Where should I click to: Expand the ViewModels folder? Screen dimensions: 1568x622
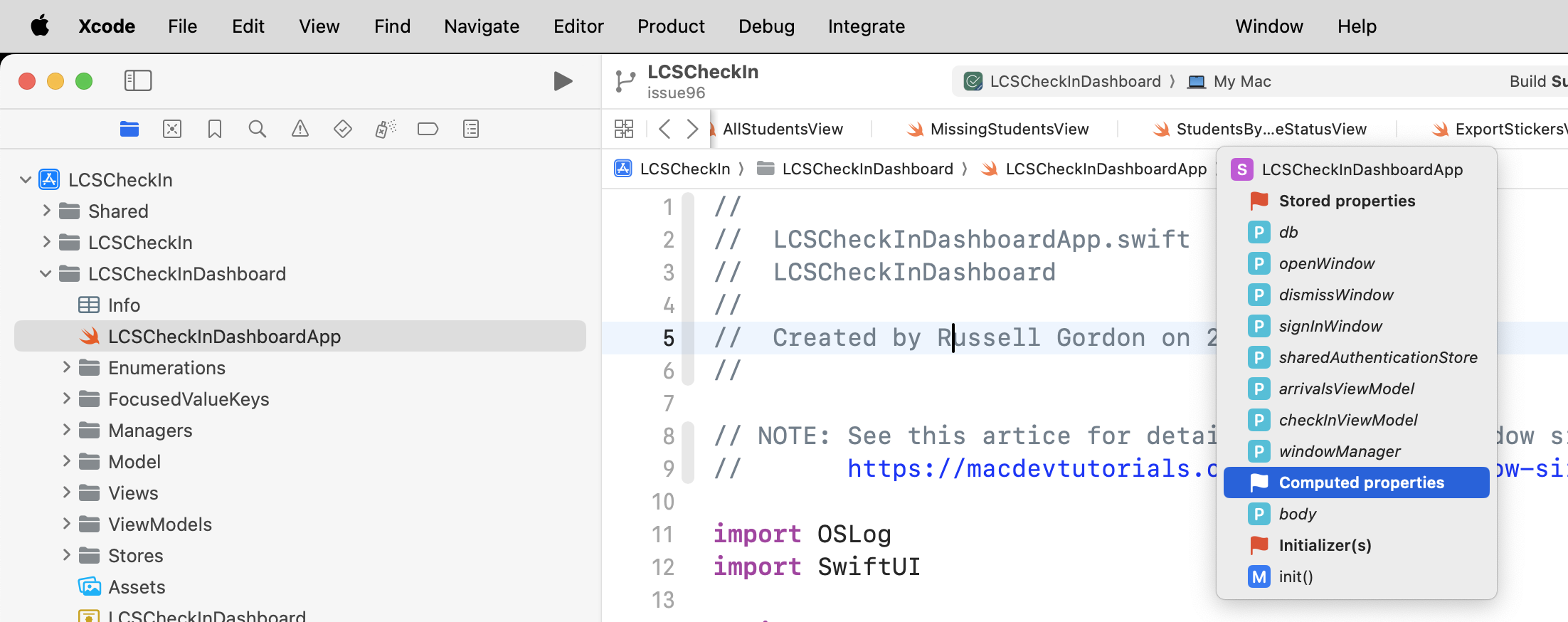pyautogui.click(x=67, y=525)
